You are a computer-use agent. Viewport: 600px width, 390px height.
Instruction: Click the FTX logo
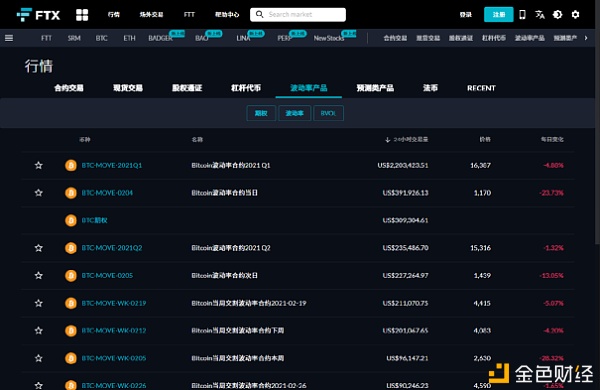pyautogui.click(x=38, y=15)
